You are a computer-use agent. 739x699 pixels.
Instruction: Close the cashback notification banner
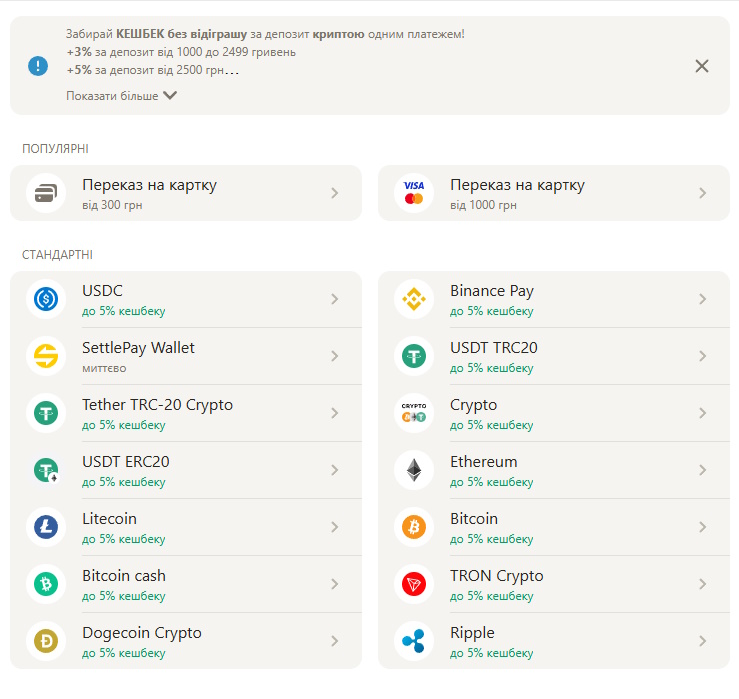pyautogui.click(x=702, y=66)
